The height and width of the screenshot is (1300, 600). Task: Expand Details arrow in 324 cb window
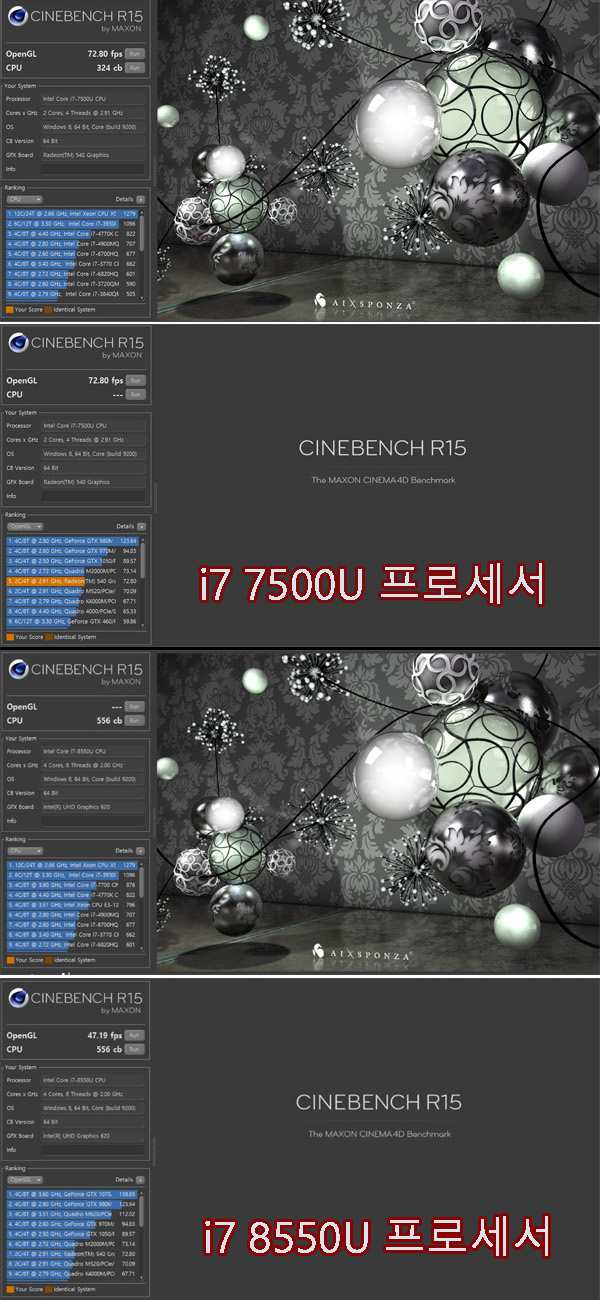click(140, 199)
